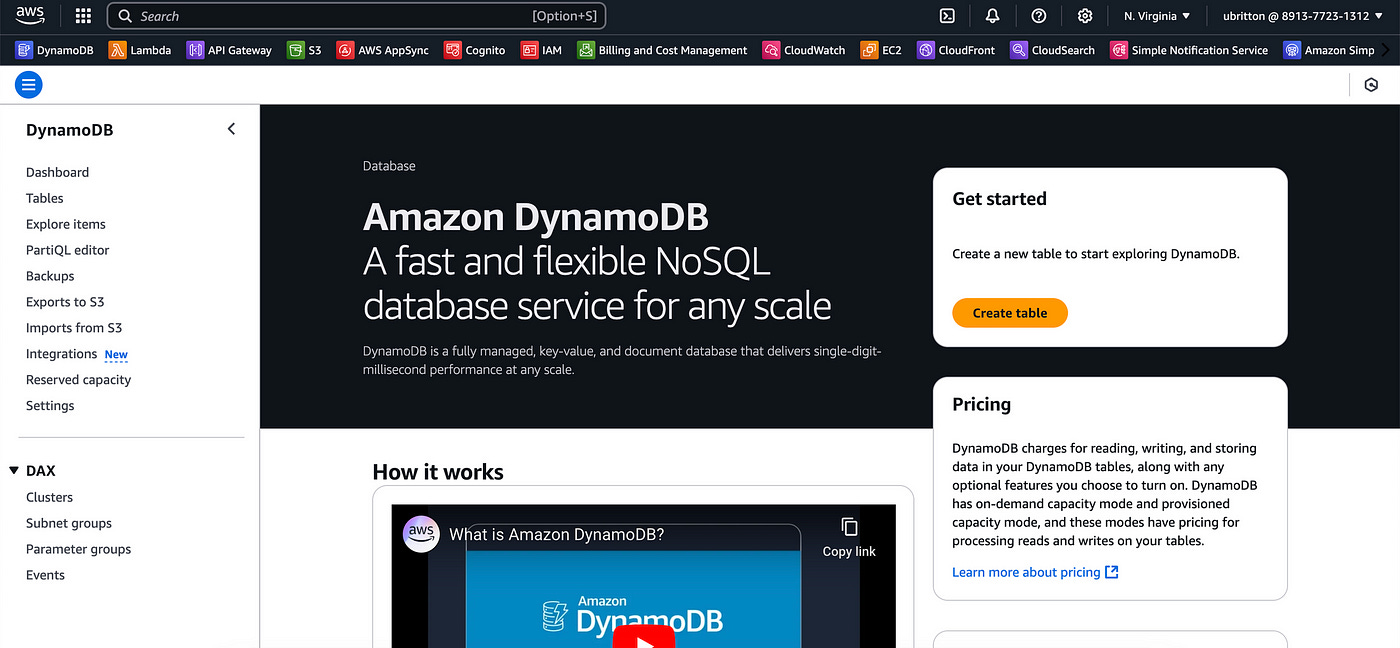Open the N. Virginia region selector
The width and height of the screenshot is (1400, 648).
click(x=1156, y=15)
